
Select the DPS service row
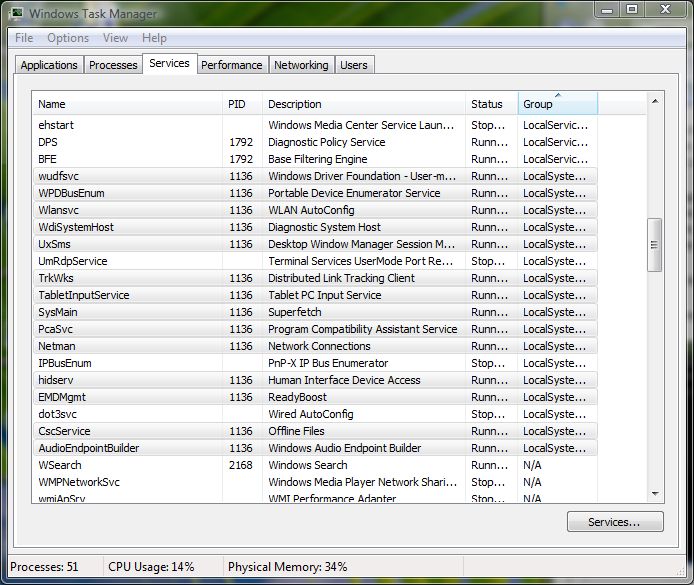pyautogui.click(x=315, y=142)
